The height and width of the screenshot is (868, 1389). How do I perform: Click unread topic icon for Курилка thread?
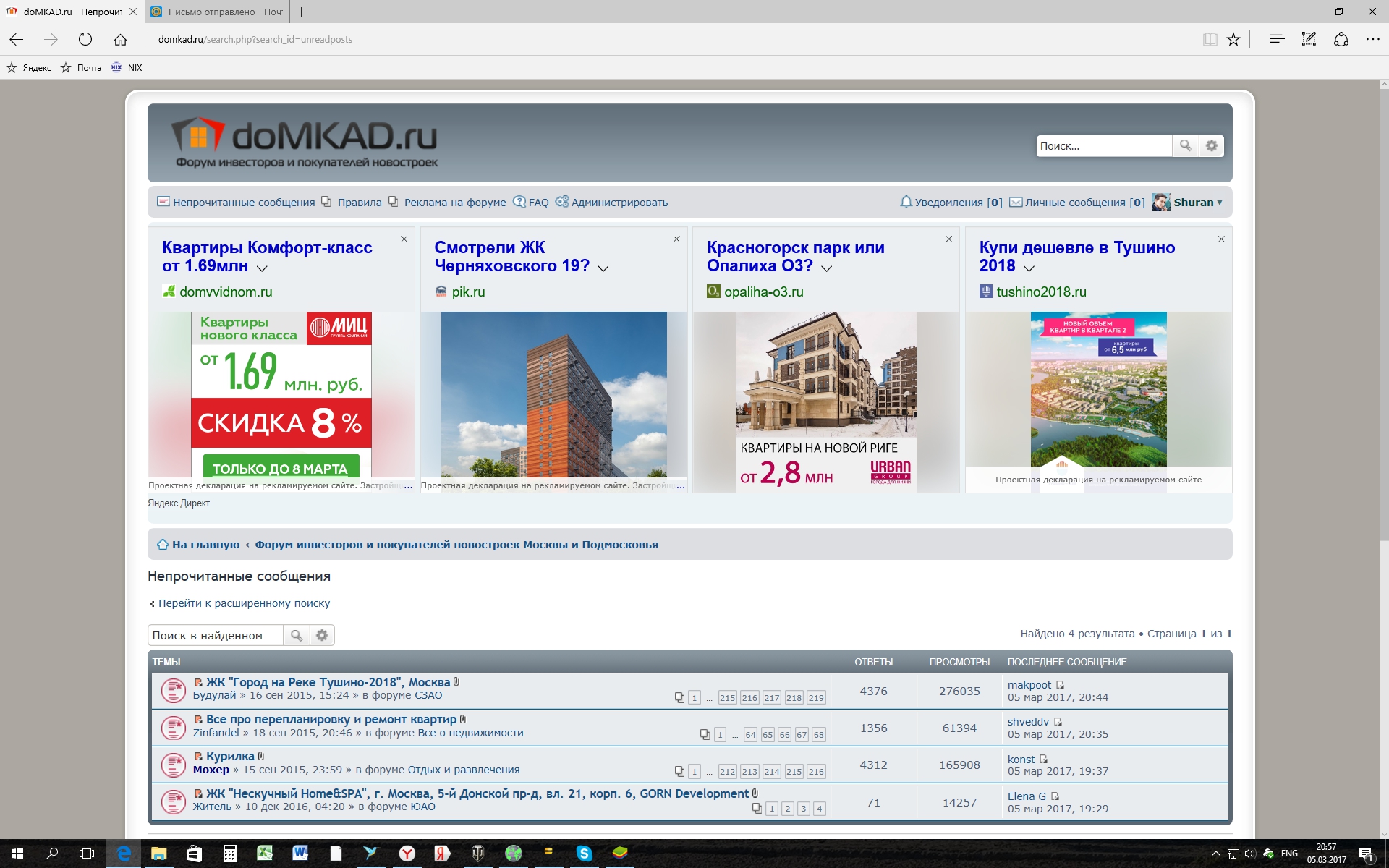173,764
